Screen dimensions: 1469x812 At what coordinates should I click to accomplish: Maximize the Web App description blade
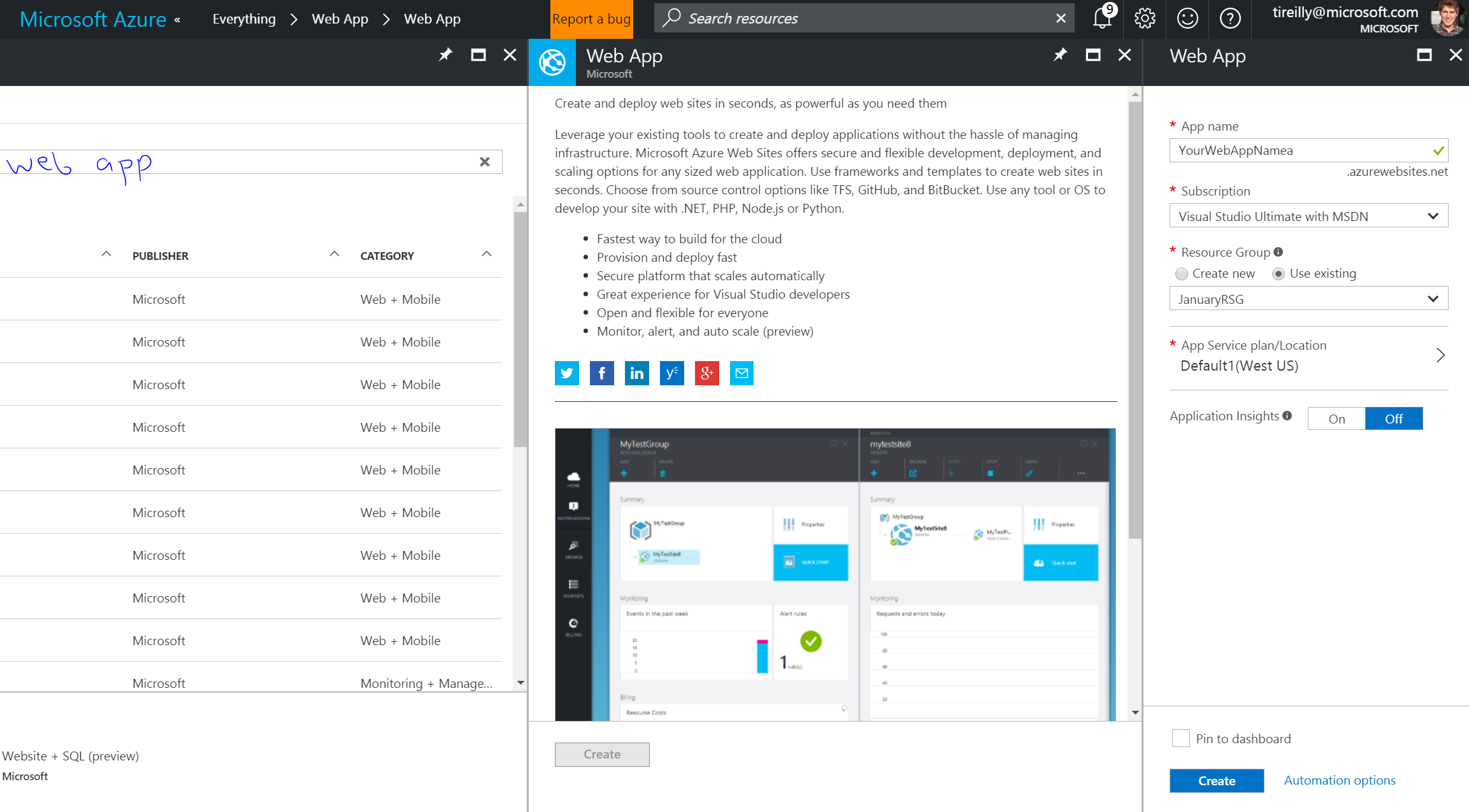(x=1093, y=55)
